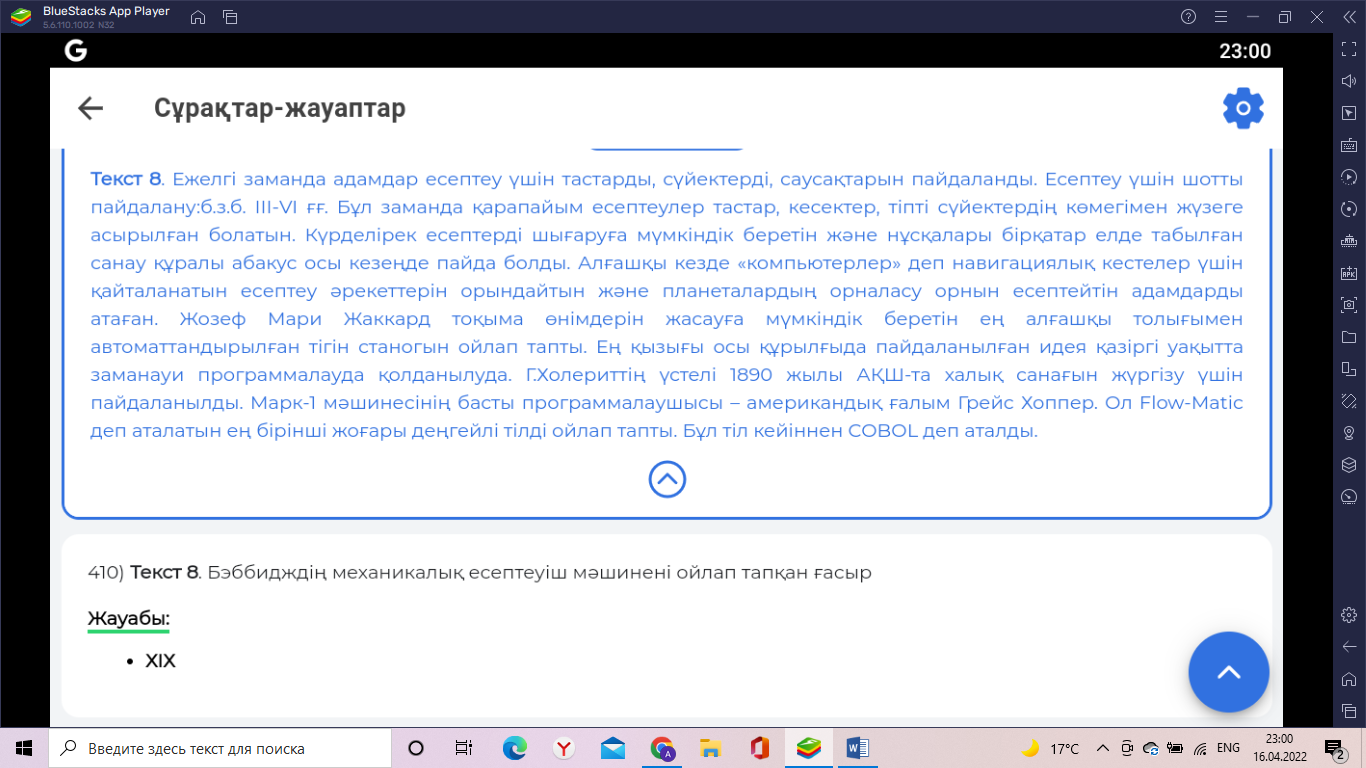
Task: Expand the hidden system tray icons chevron
Action: point(1103,748)
